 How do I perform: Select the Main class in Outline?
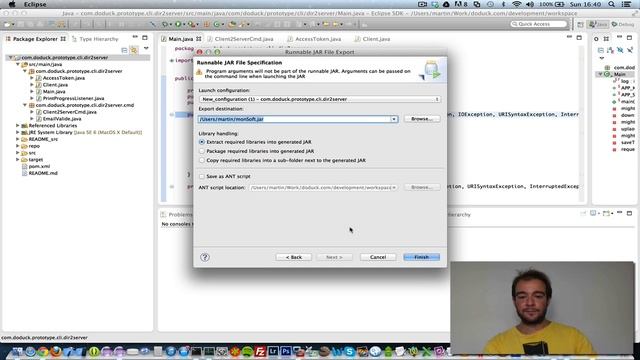[x=619, y=74]
